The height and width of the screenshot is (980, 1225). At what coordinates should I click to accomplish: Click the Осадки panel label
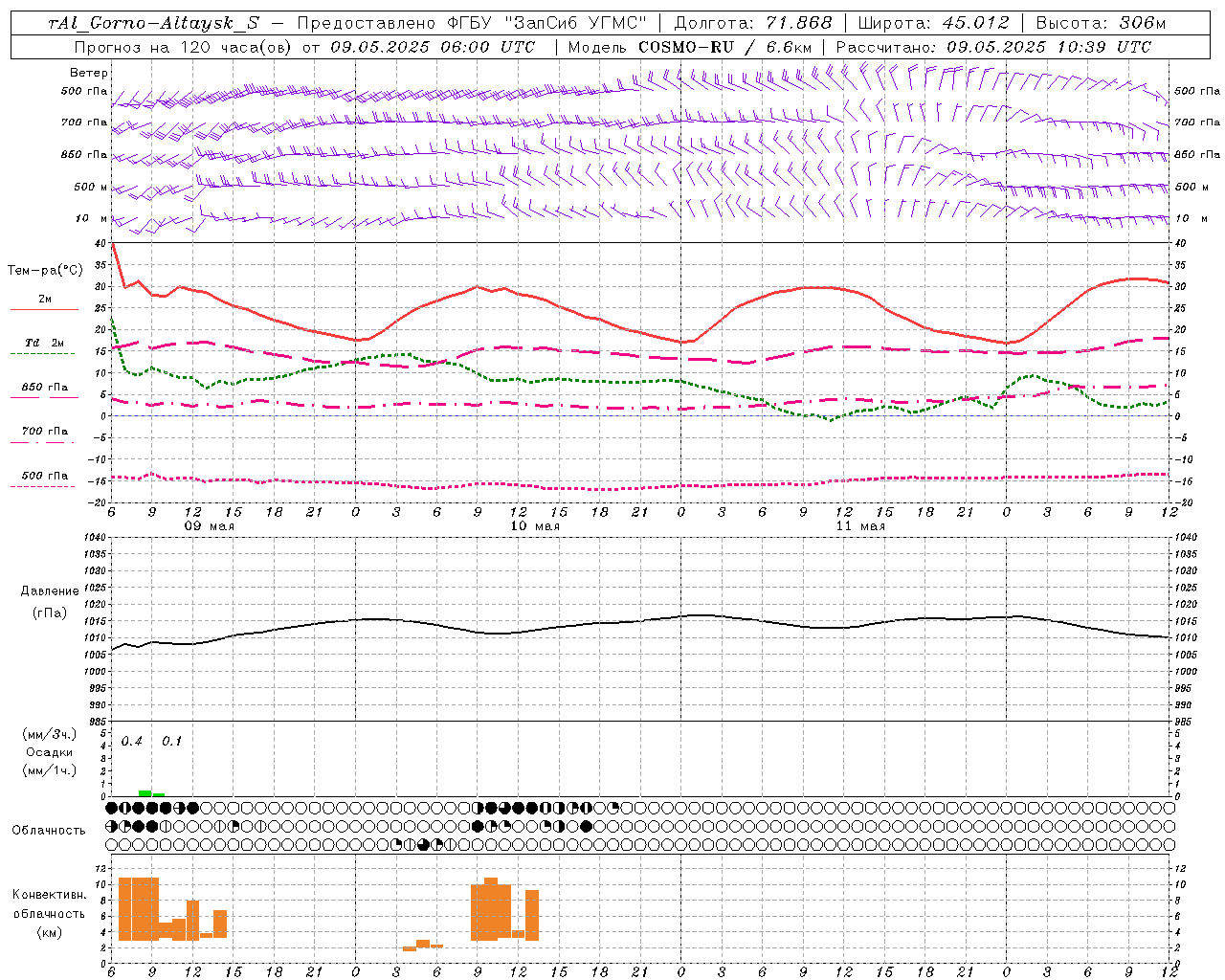(x=50, y=752)
